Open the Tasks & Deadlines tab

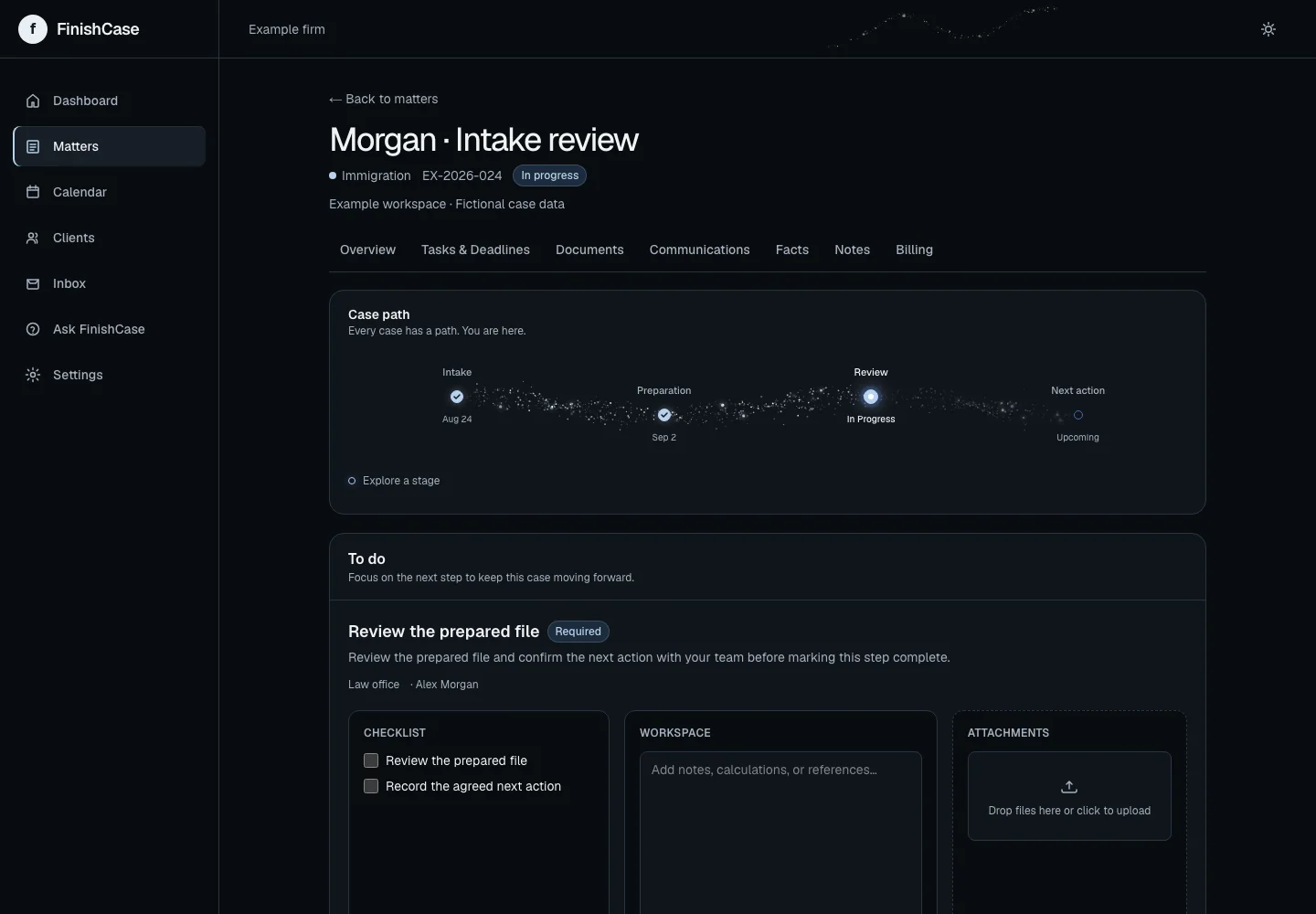pos(475,250)
